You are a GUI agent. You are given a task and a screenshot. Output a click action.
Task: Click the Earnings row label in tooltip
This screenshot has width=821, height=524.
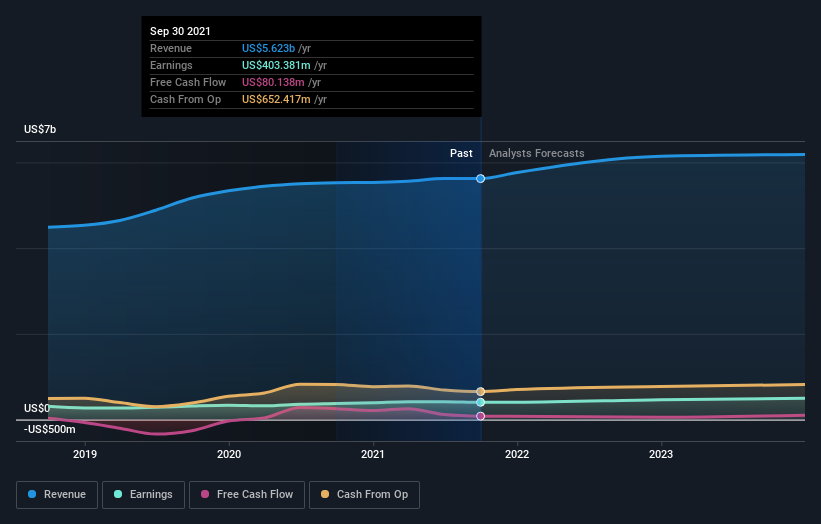(171, 65)
